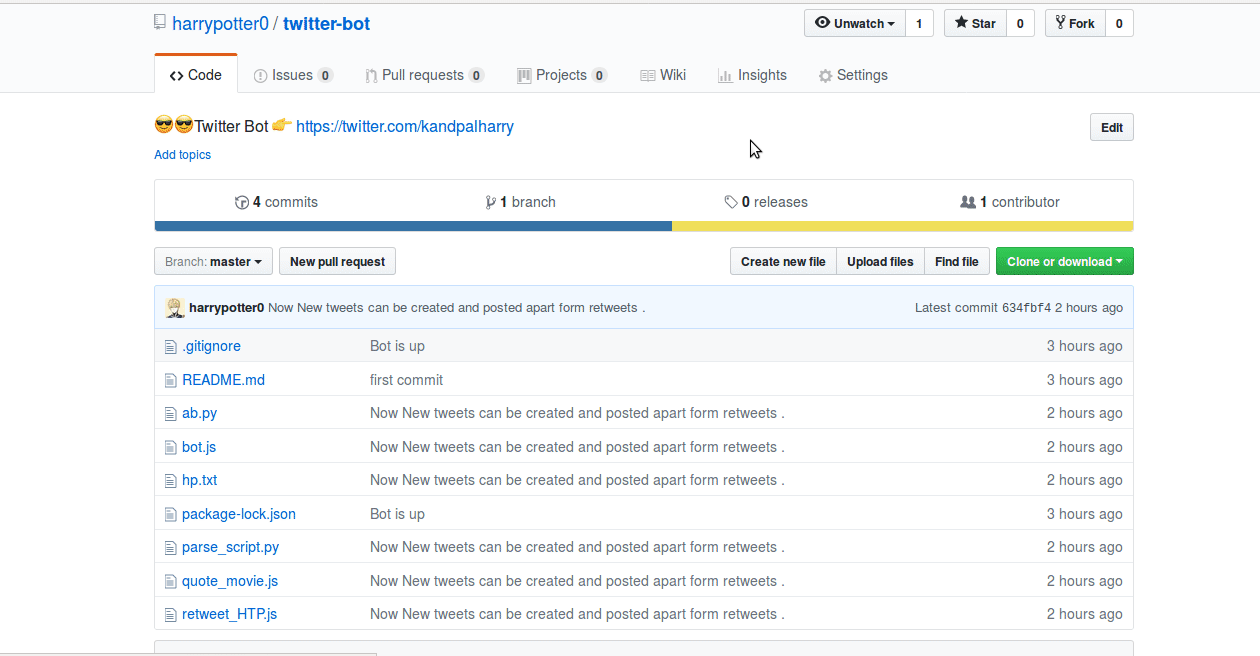The image size is (1260, 656).
Task: Click the graph icon on Insights tab
Action: coord(725,76)
